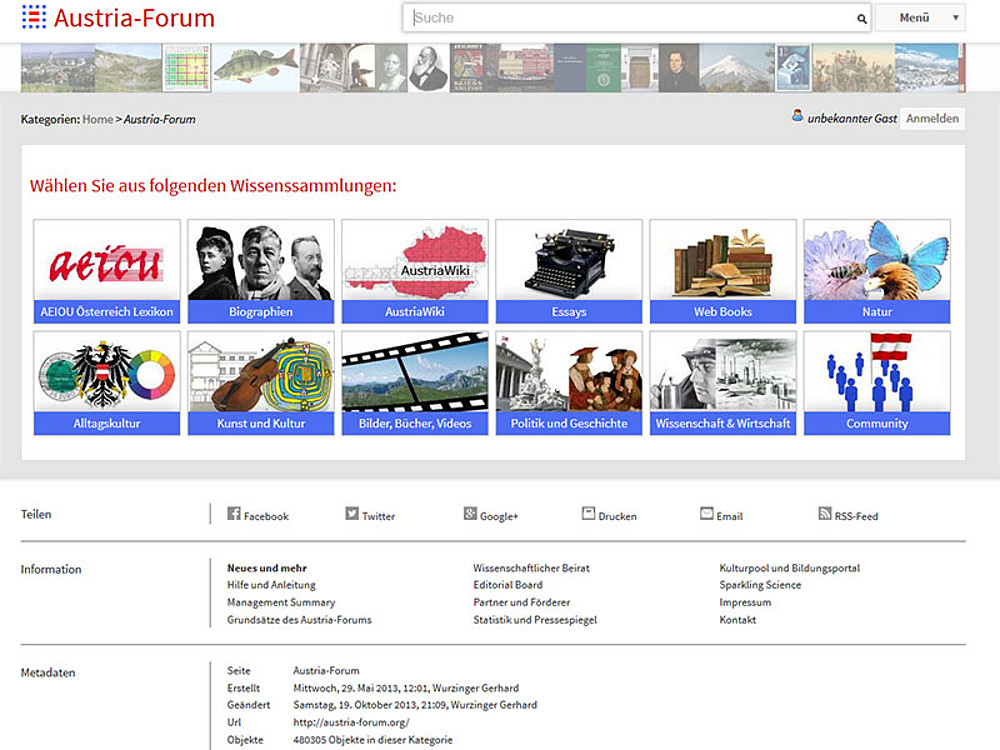1000x750 pixels.
Task: Go to Home breadcrumb link
Action: (98, 119)
